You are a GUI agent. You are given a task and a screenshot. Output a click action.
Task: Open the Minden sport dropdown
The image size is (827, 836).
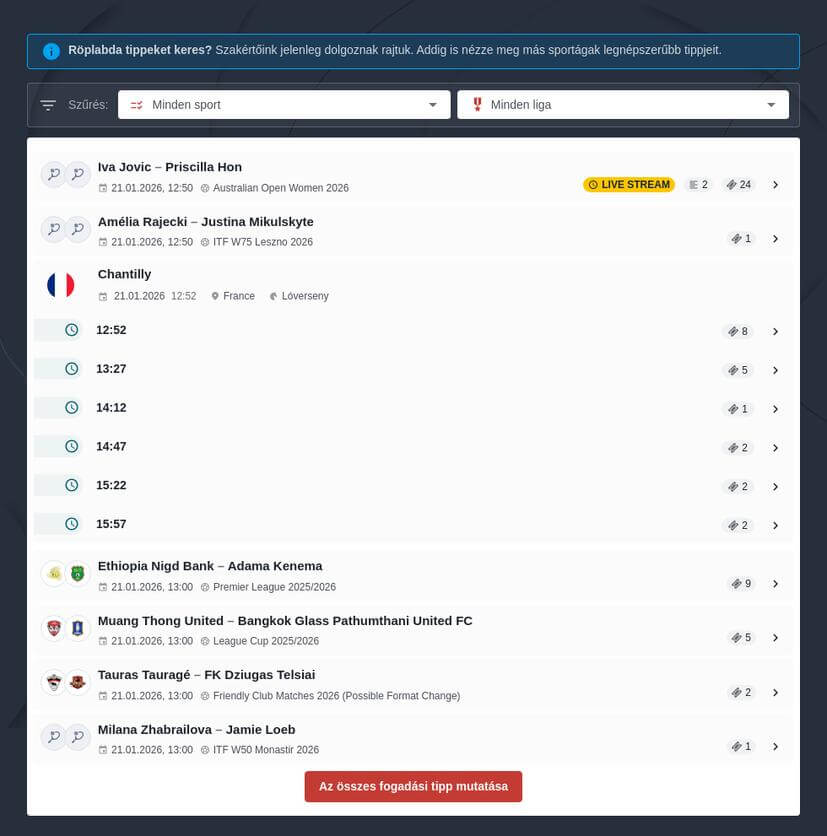coord(284,105)
